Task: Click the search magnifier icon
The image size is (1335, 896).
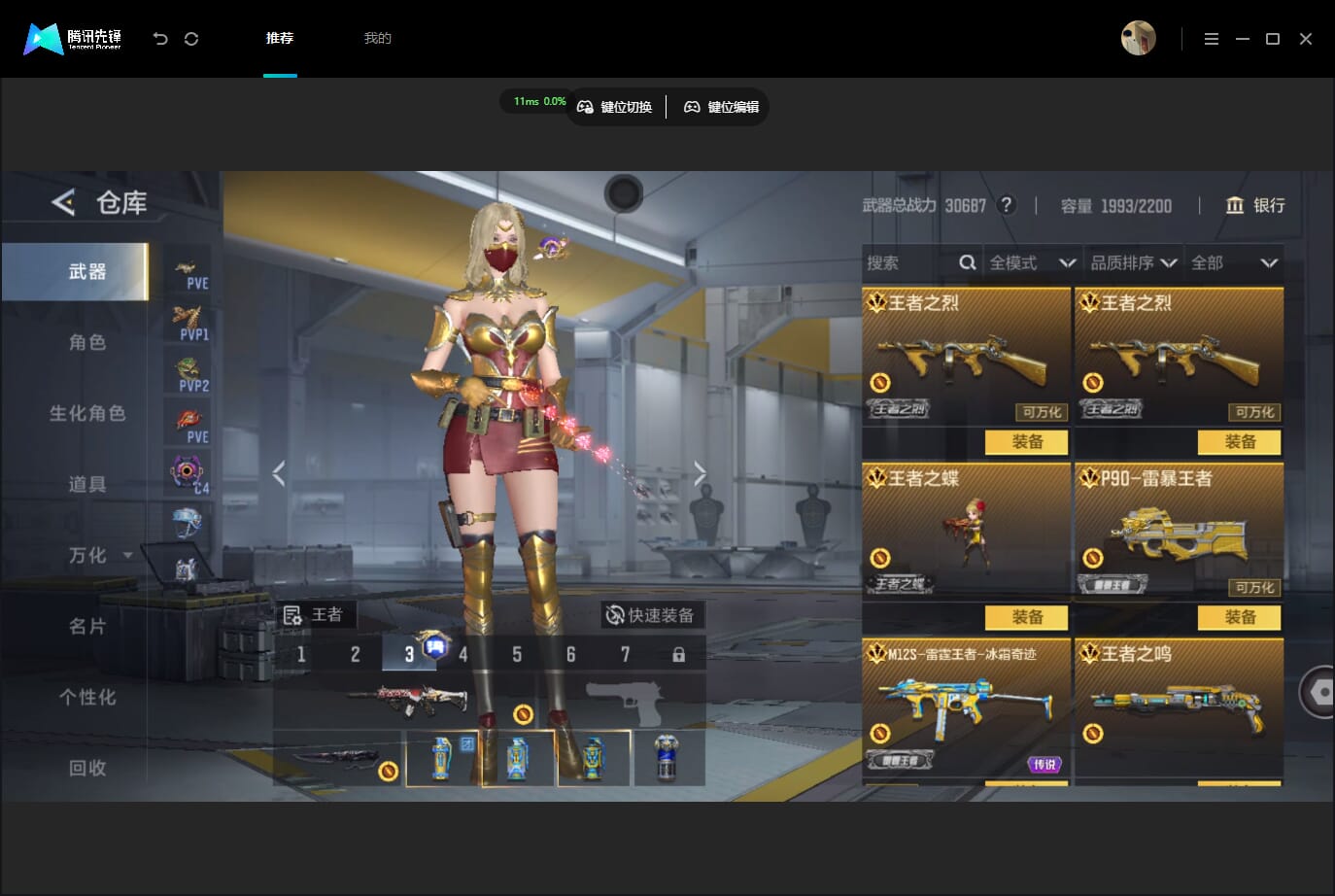Action: click(967, 262)
